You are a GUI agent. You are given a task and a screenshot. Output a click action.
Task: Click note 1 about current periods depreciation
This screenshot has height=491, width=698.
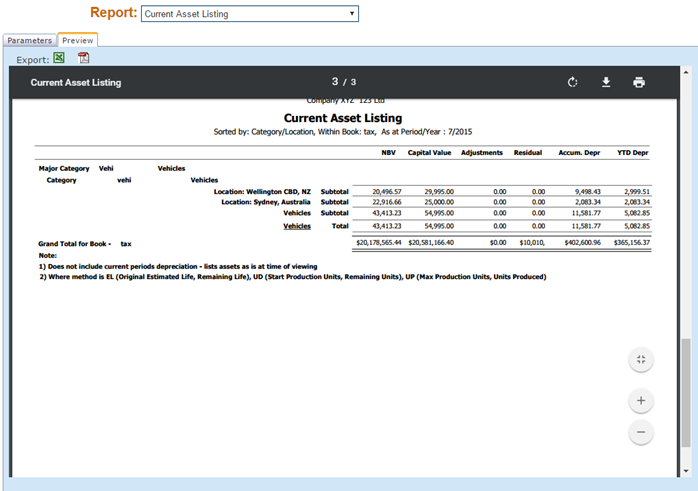[x=178, y=266]
